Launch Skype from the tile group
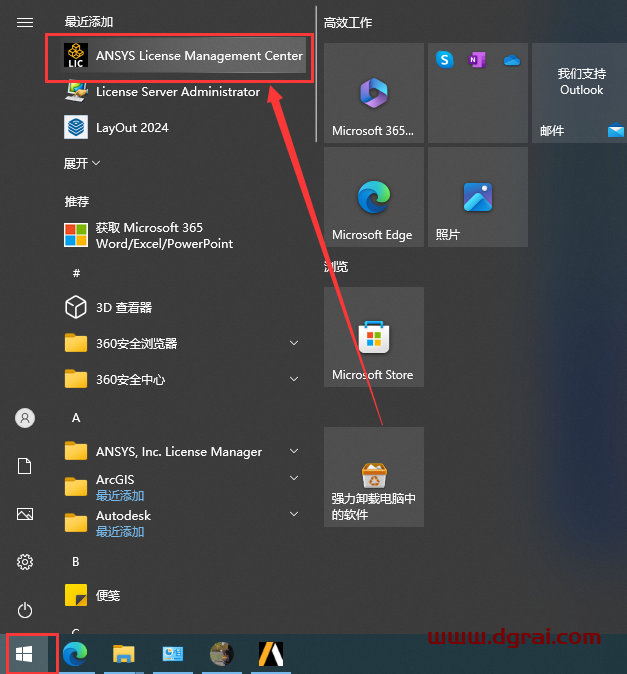Screen dimensions: 627x674 pos(445,59)
